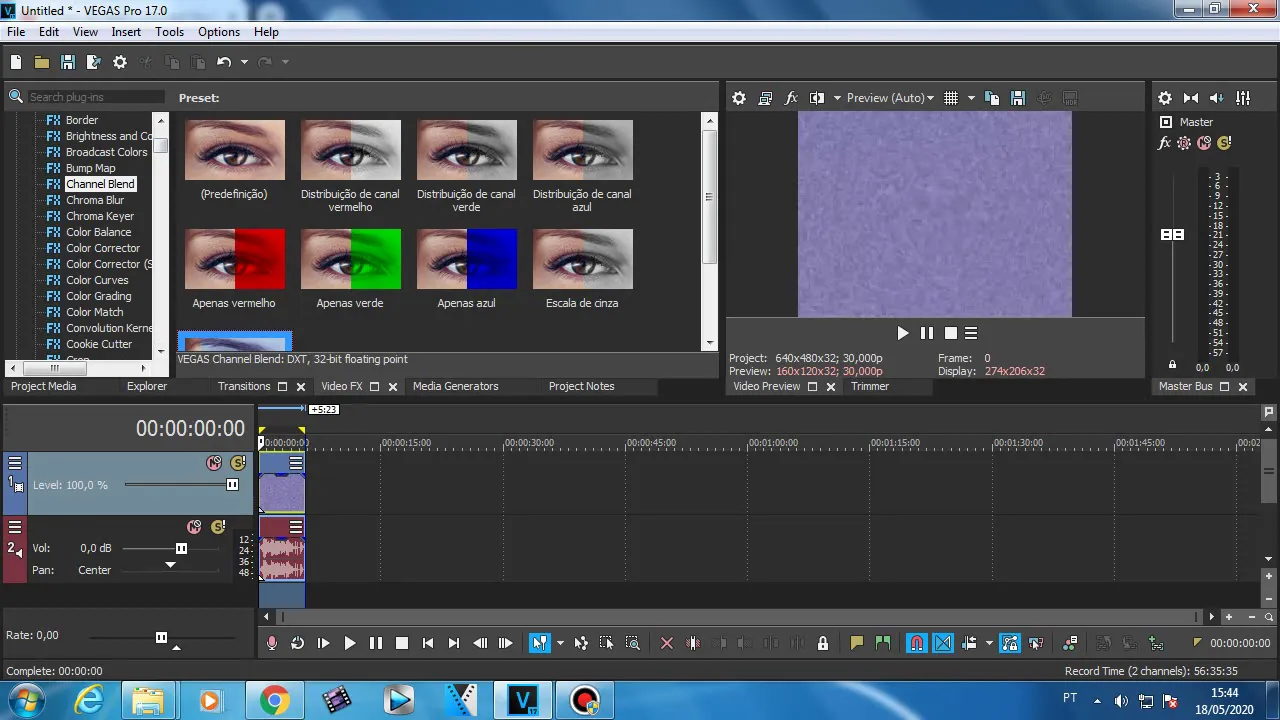
Task: Toggle Automatic Crossfades button
Action: tap(943, 643)
